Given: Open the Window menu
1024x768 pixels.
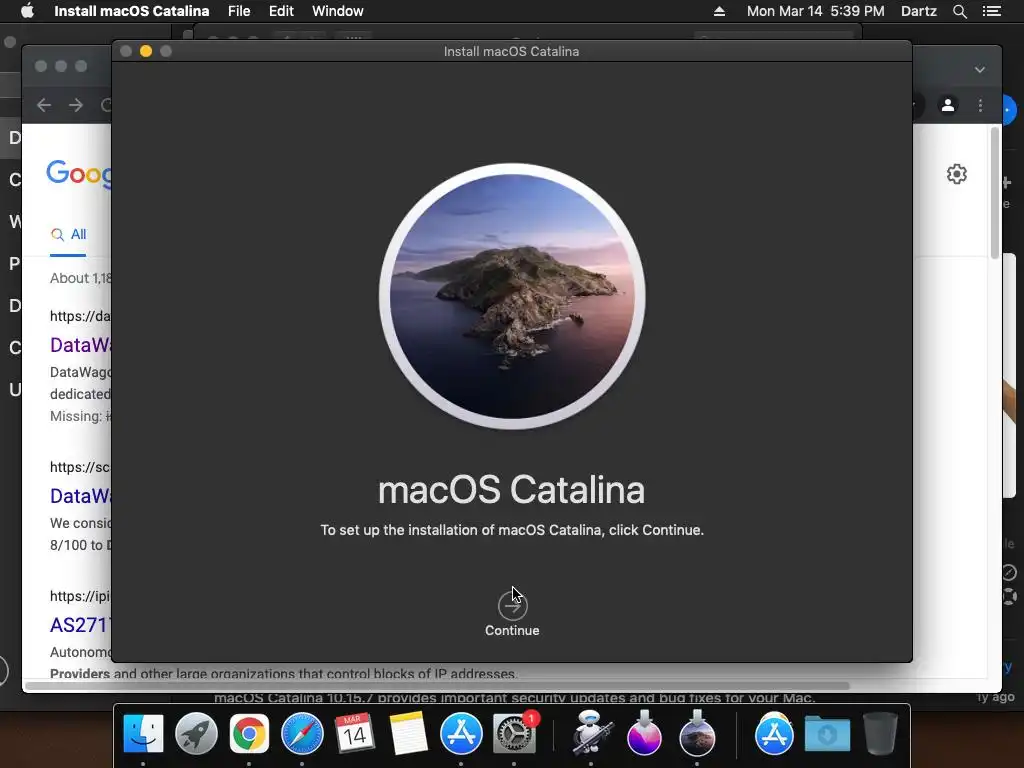Looking at the screenshot, I should [338, 11].
